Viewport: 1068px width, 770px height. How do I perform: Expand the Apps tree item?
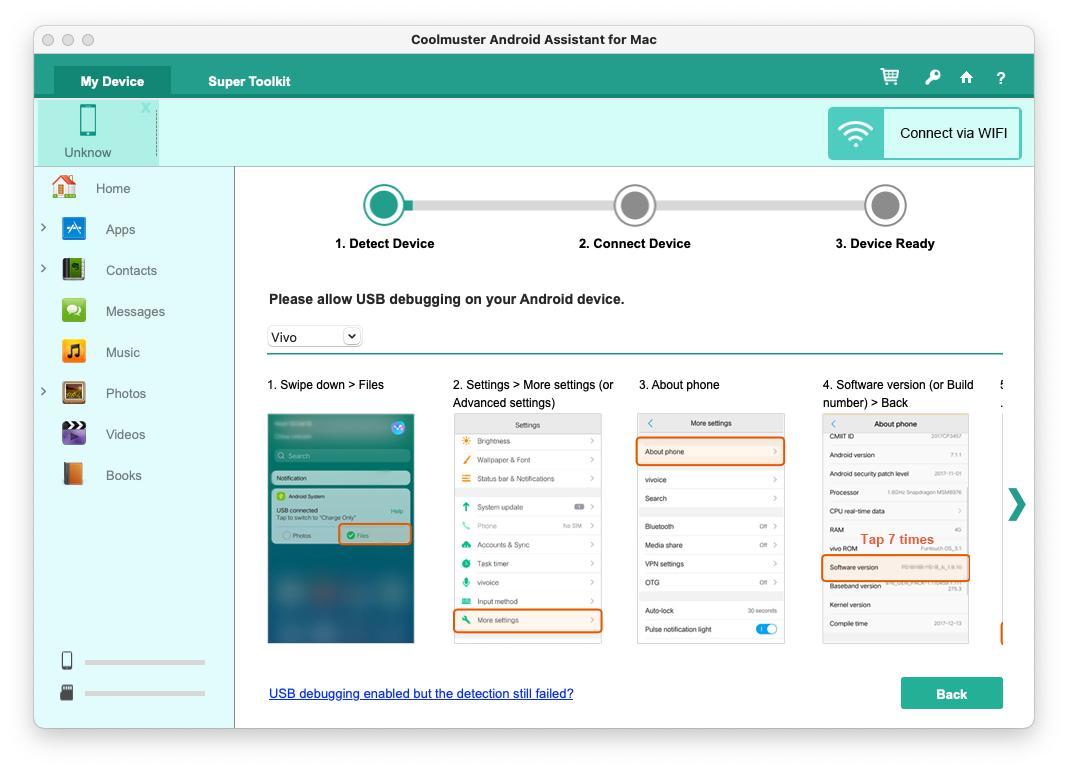click(44, 228)
